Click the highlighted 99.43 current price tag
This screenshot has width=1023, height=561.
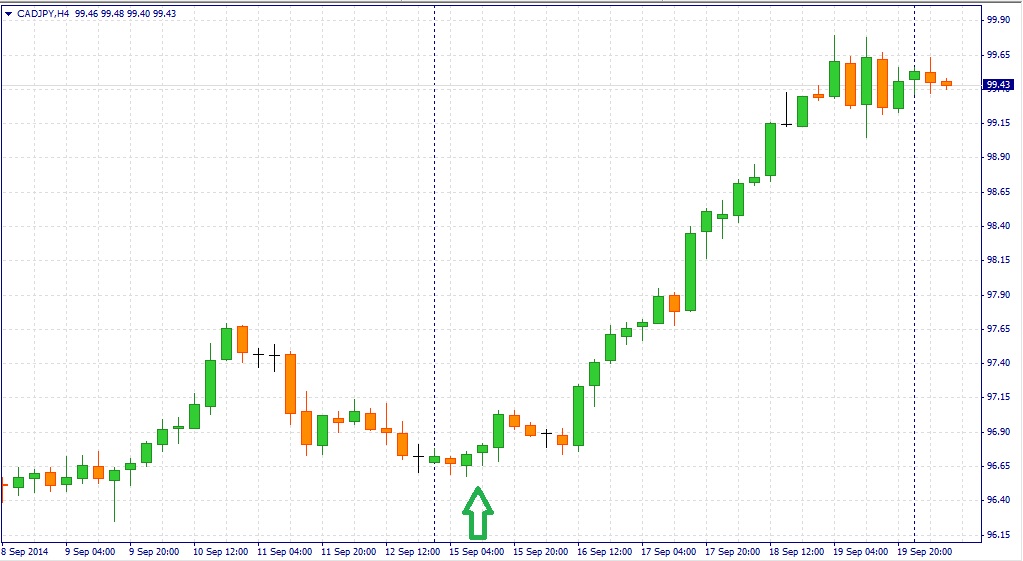(999, 85)
